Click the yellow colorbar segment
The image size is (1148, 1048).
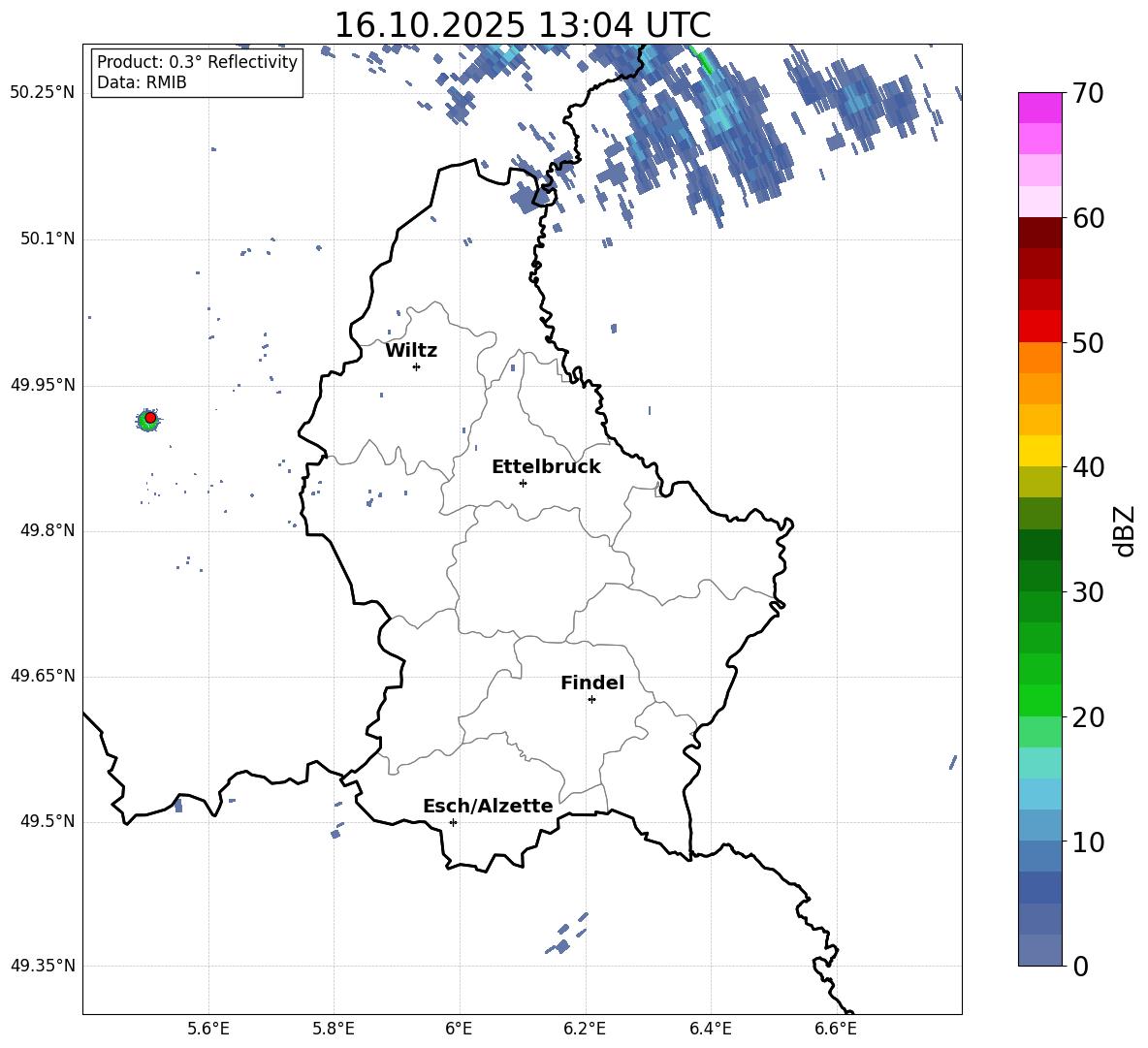pos(1039,451)
